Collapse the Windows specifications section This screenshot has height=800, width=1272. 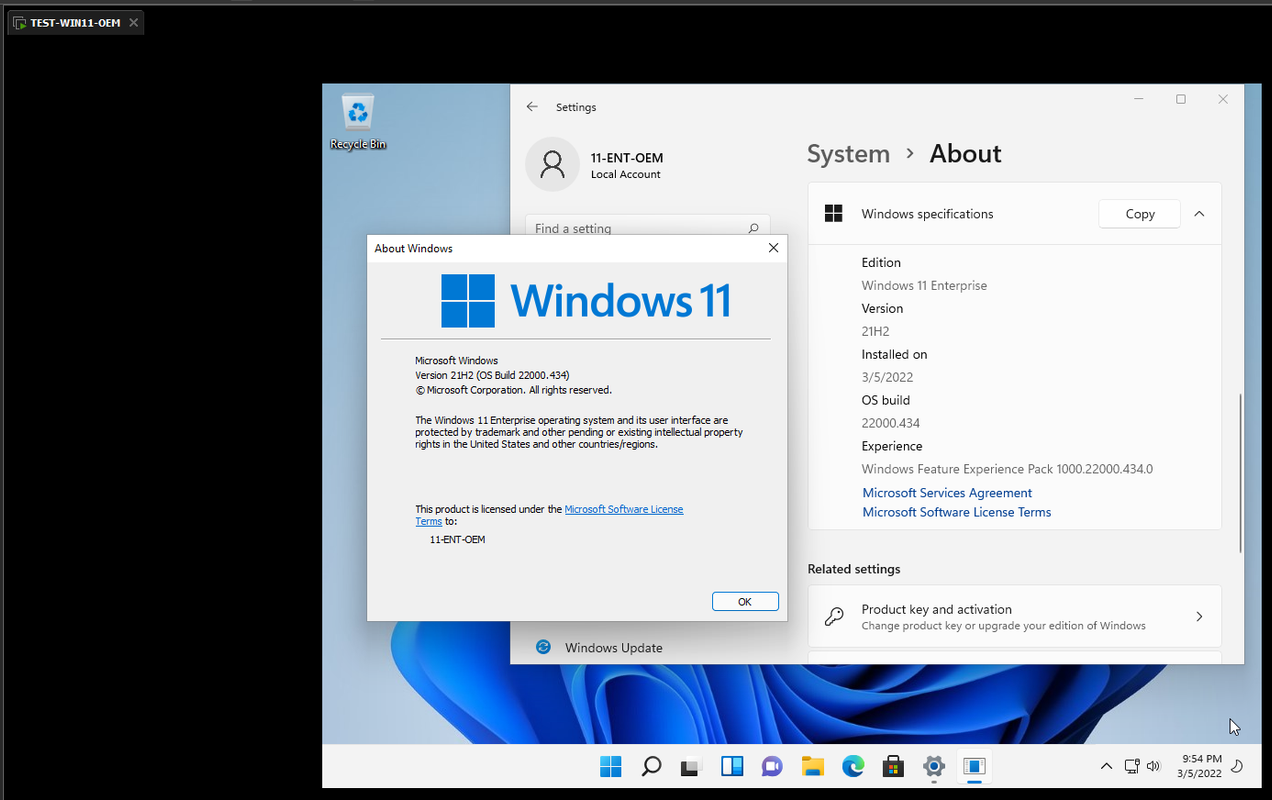point(1199,214)
